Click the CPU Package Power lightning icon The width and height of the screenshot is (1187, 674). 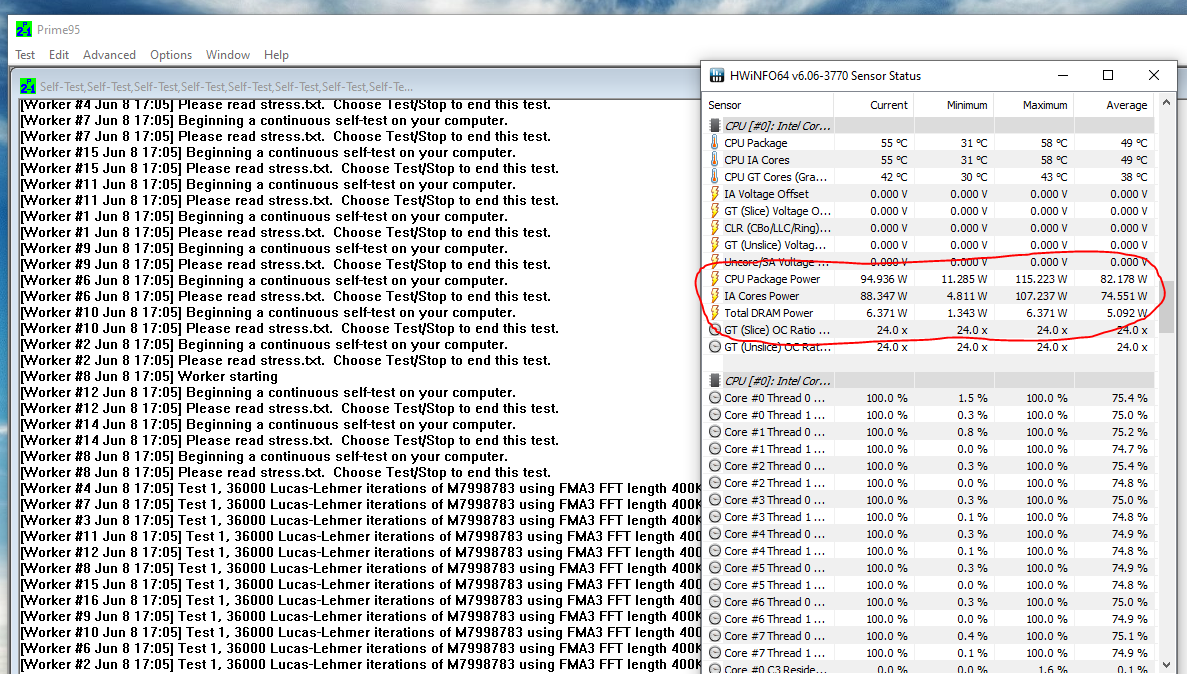click(714, 279)
